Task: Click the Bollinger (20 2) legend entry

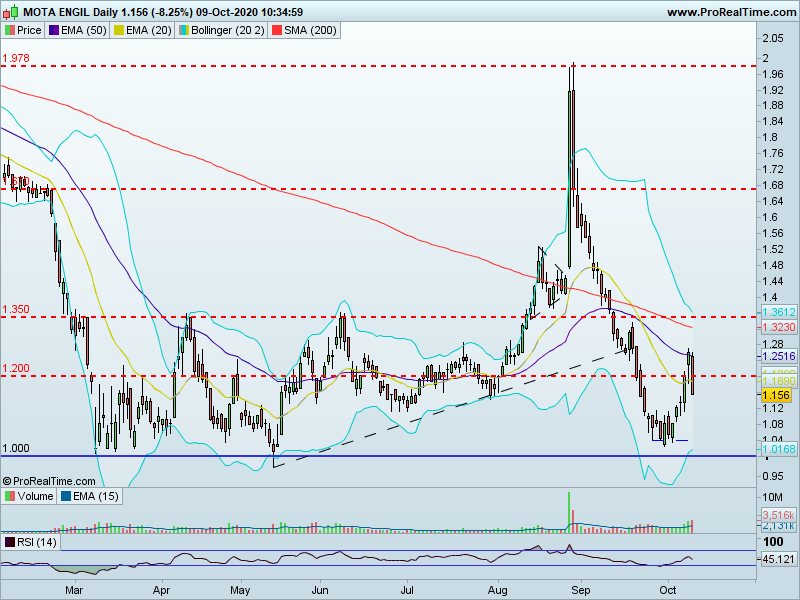Action: coord(221,30)
